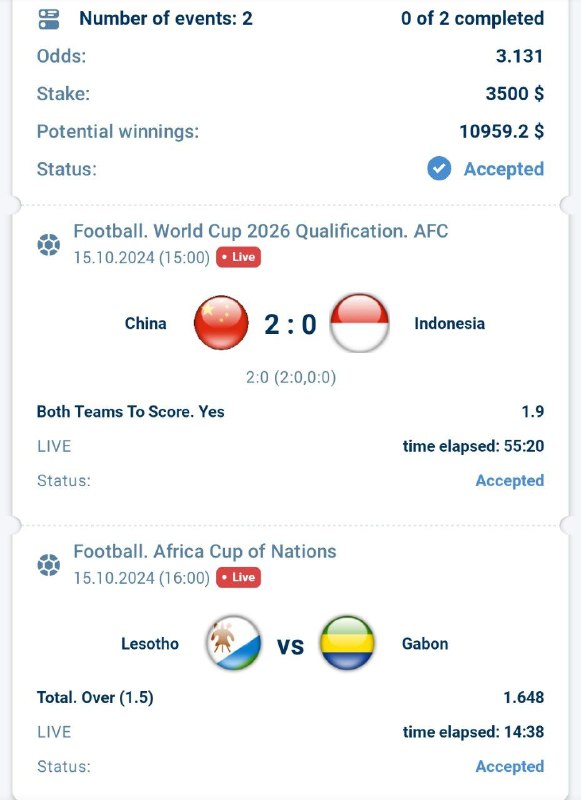Click the China team flag emblem
581x800 pixels.
(x=222, y=322)
